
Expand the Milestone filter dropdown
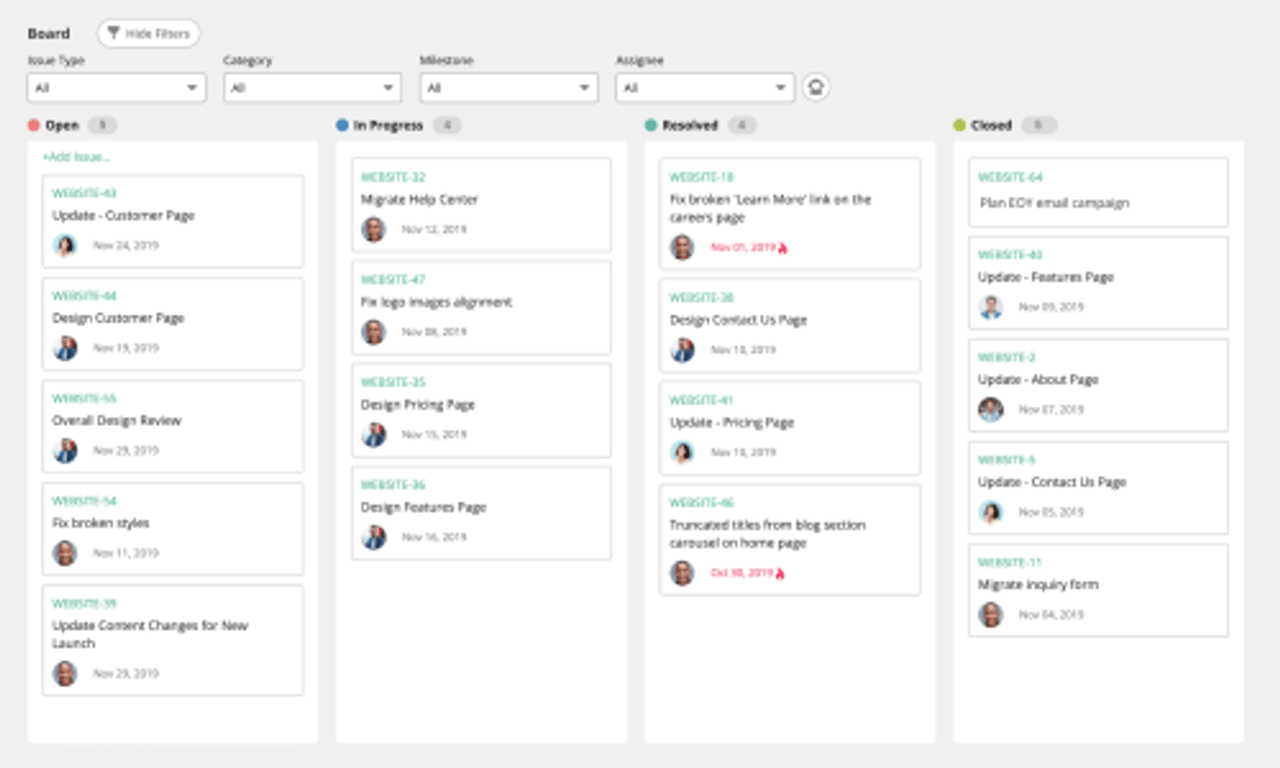coord(509,88)
